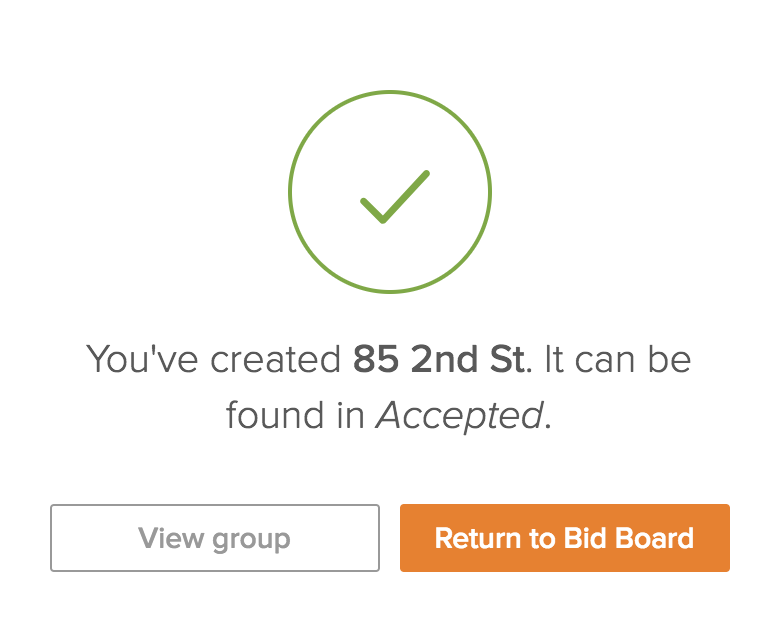
Task: Go back using the orange Bid Board button
Action: click(x=564, y=538)
